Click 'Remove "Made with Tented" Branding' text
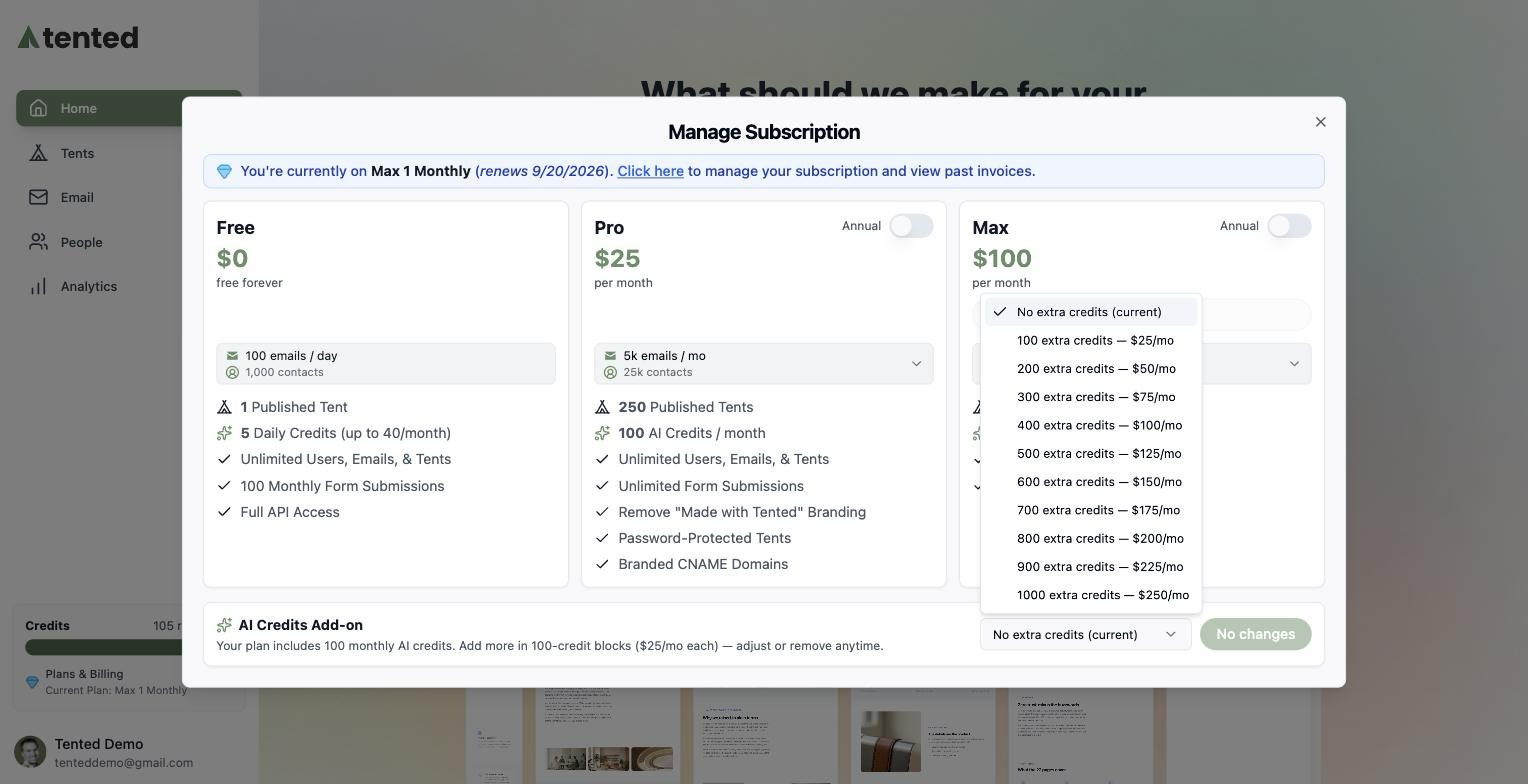 [x=742, y=512]
